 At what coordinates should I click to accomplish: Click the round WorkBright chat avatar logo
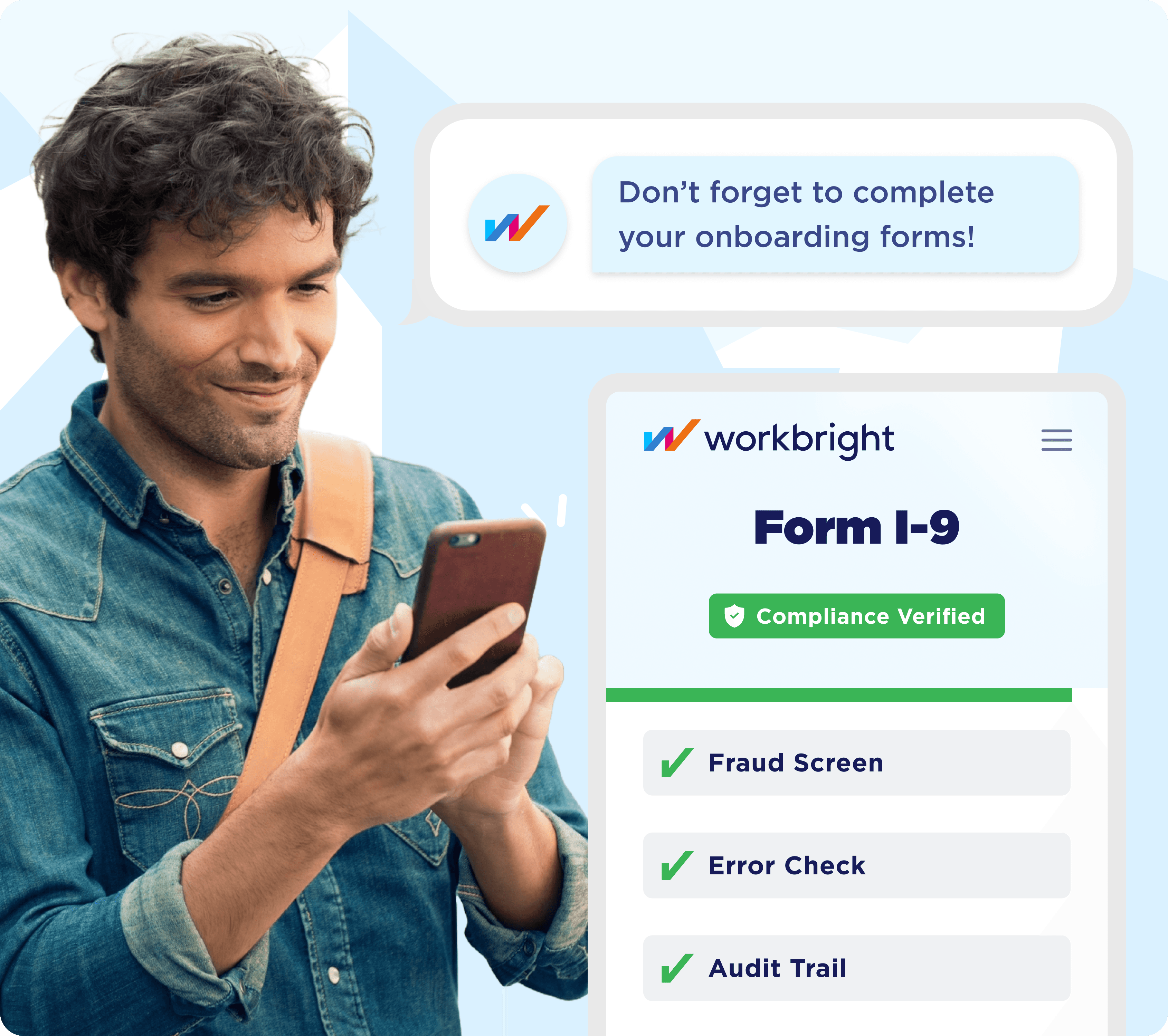coord(517,223)
